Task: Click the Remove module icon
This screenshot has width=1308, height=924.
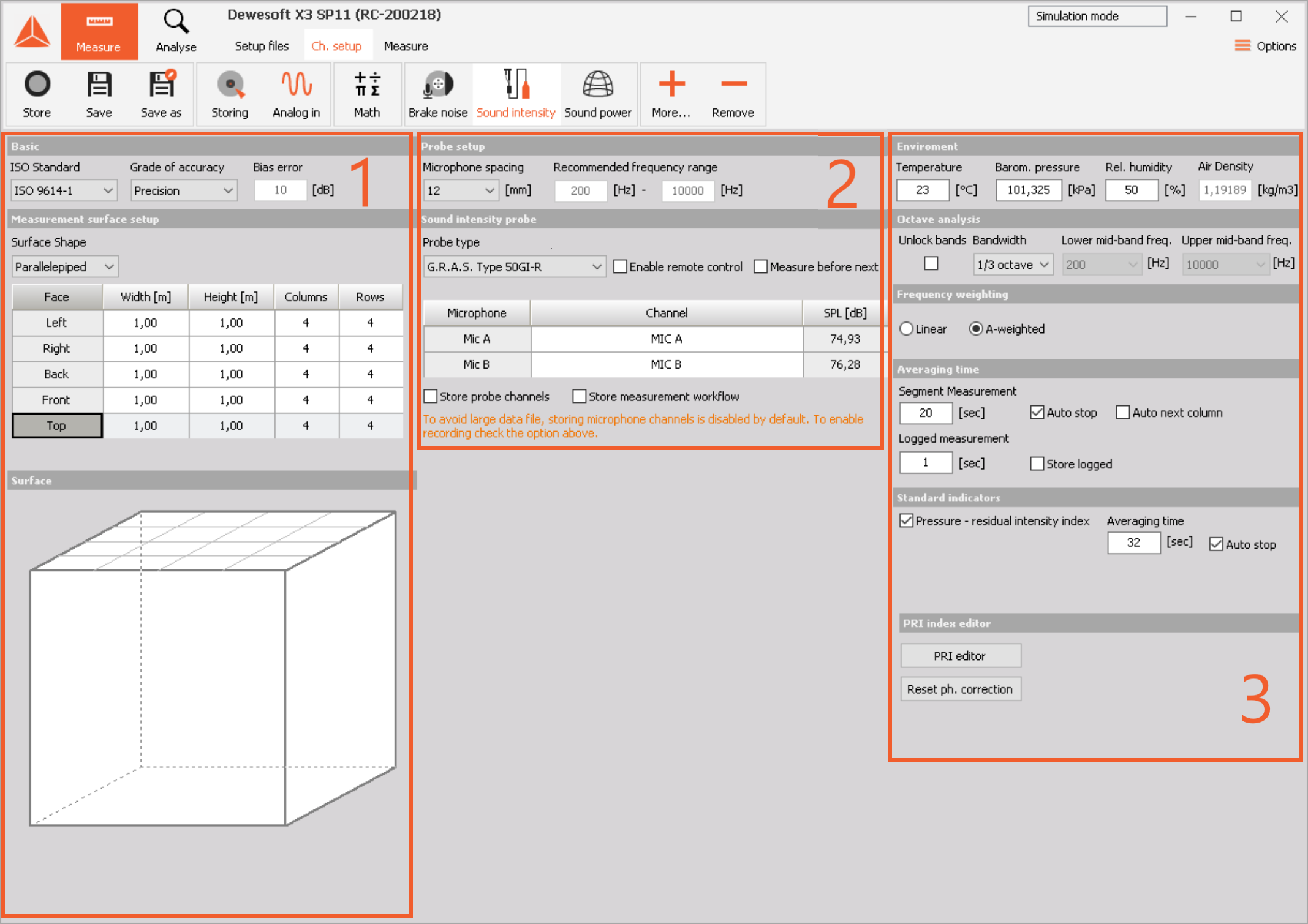Action: point(733,94)
